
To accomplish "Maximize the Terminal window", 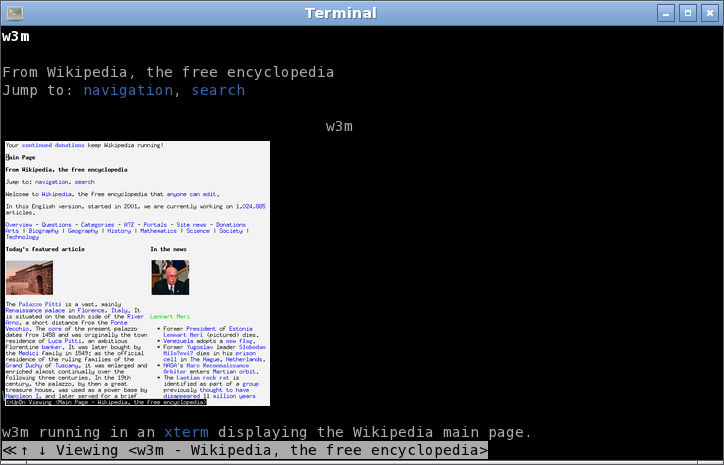I will [688, 13].
